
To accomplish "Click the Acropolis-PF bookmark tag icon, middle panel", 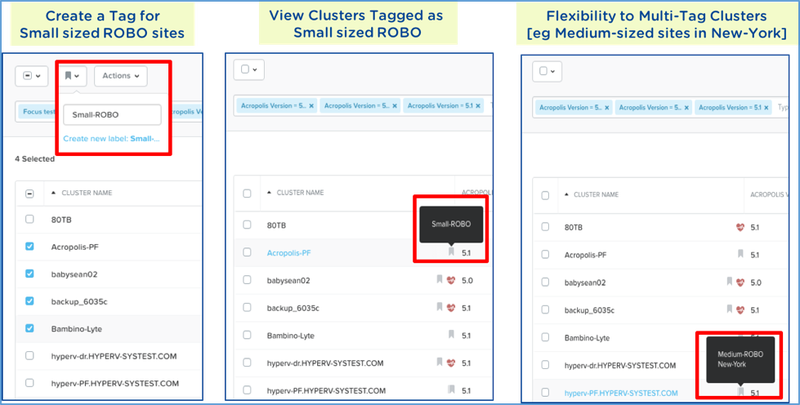I will click(x=451, y=252).
